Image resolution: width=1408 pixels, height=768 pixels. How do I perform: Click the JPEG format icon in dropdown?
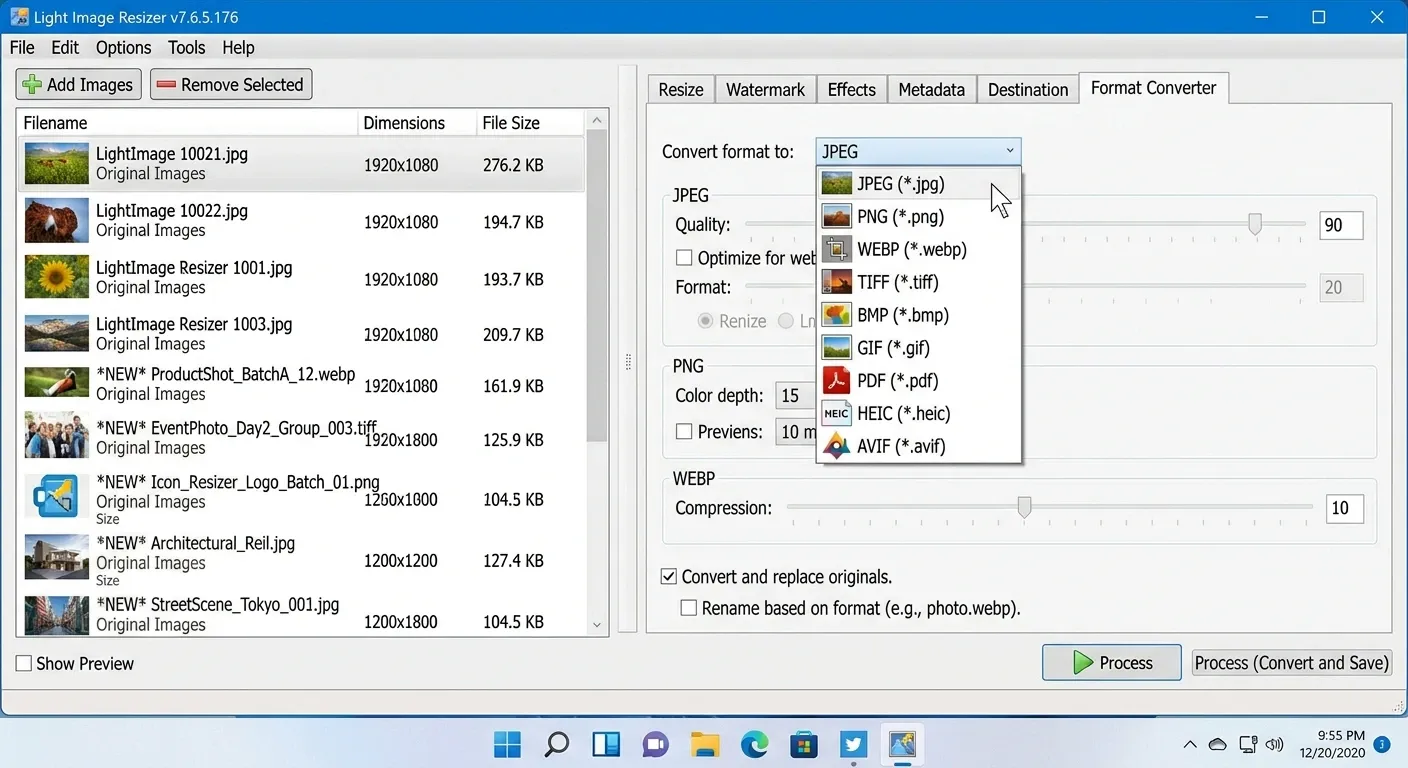pyautogui.click(x=836, y=184)
